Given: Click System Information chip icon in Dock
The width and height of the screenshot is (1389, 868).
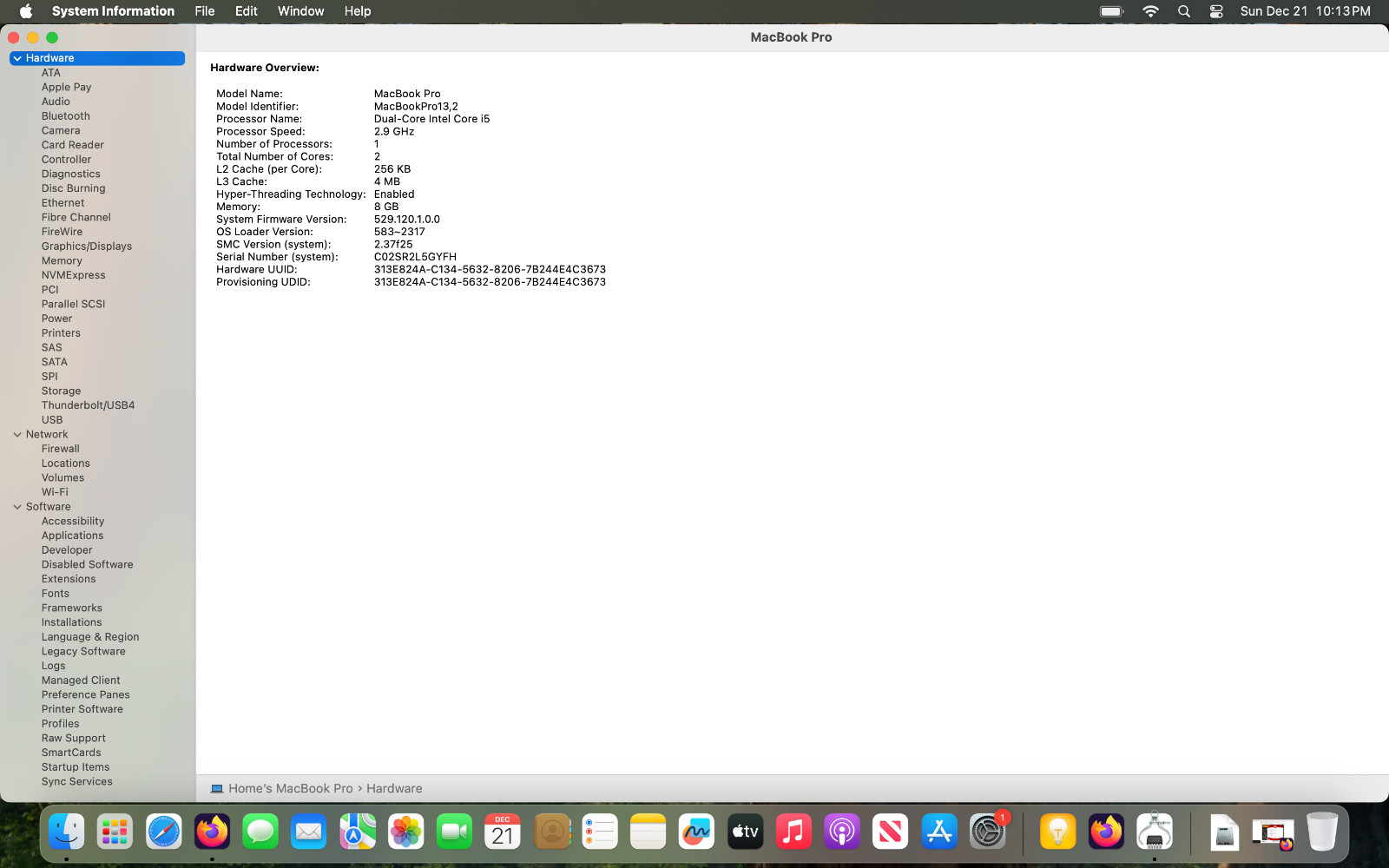Looking at the screenshot, I should click(x=1155, y=832).
